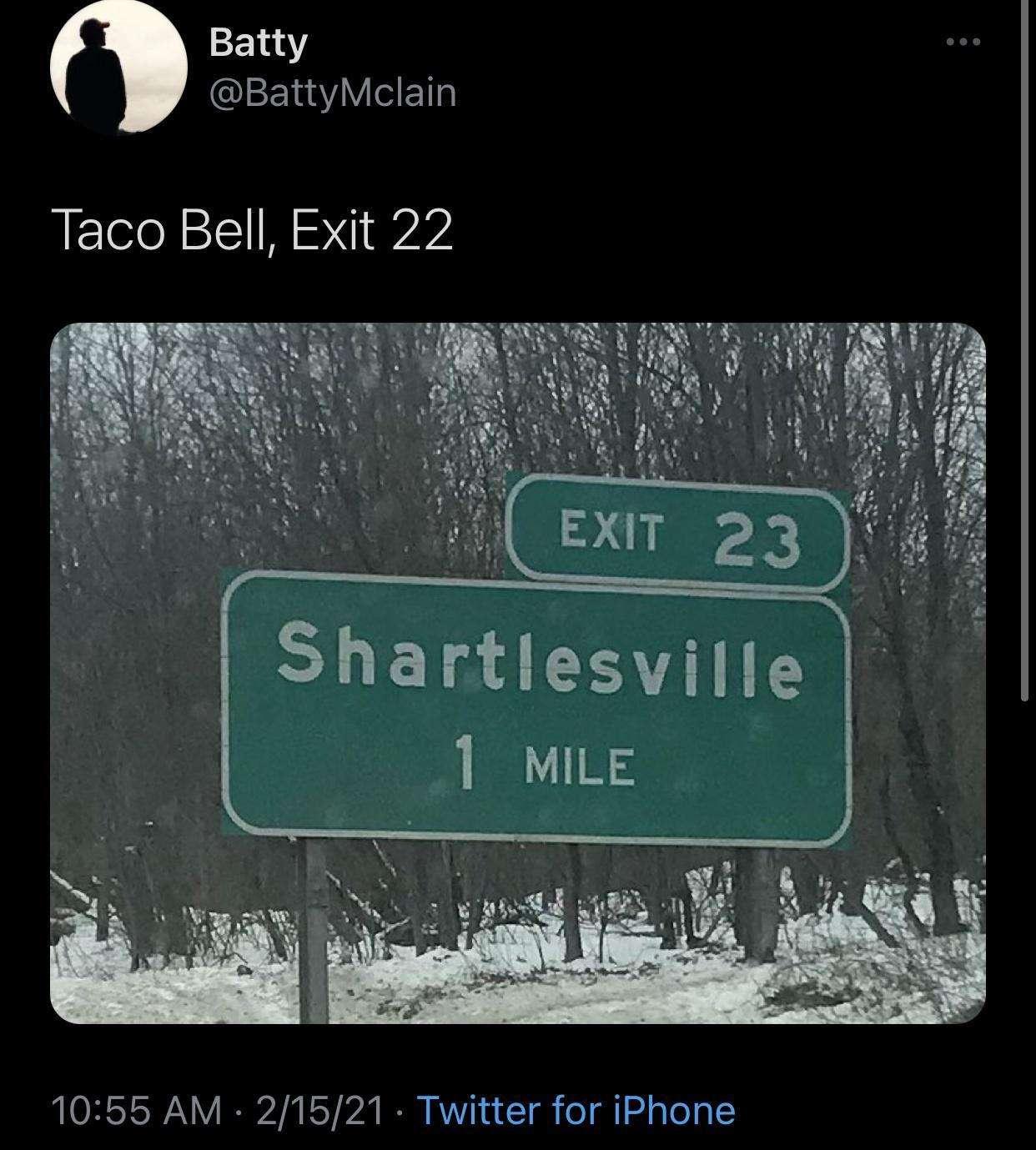The width and height of the screenshot is (1036, 1150).
Task: Tap the Twitter for iPhone source link
Action: [576, 1111]
